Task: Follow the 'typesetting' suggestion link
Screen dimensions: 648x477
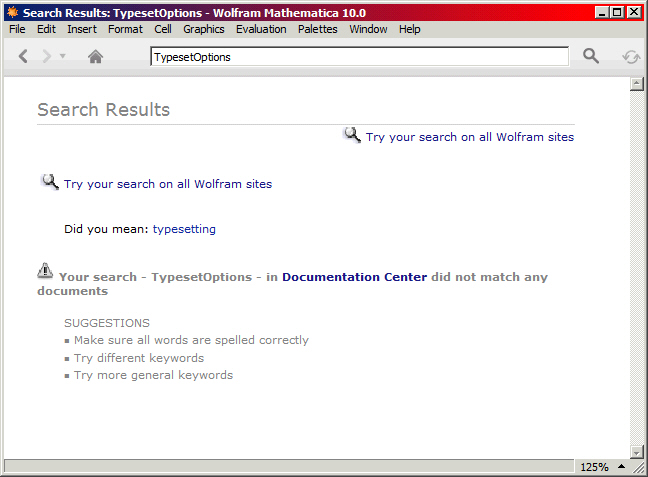Action: coord(184,229)
